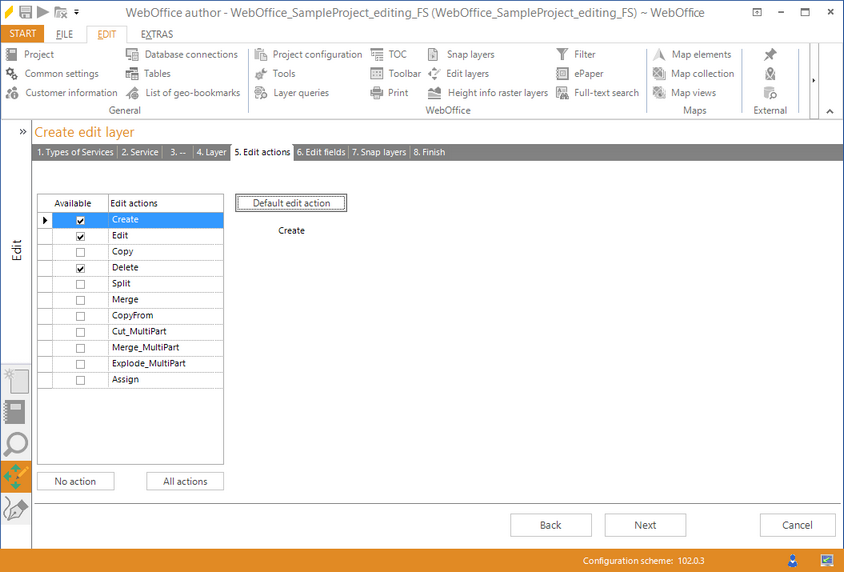Open Database connections
844x572 pixels.
pos(181,54)
